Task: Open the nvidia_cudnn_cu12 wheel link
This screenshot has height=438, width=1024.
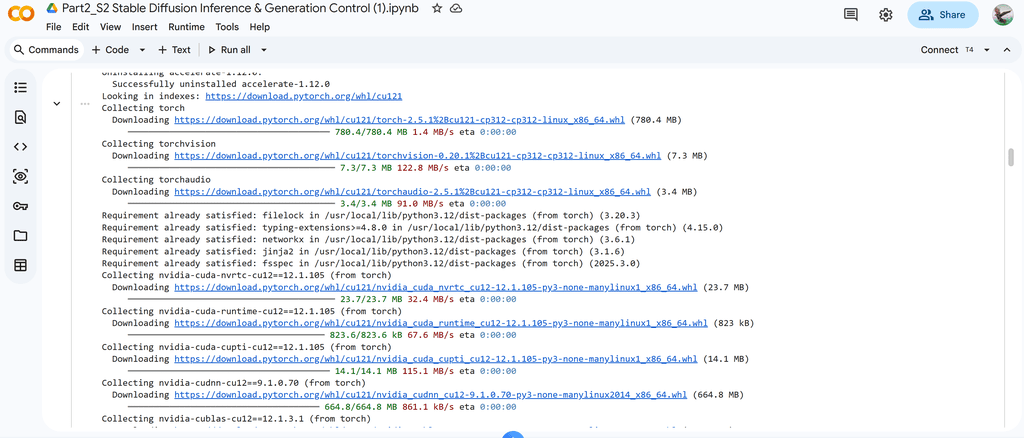Action: 430,395
